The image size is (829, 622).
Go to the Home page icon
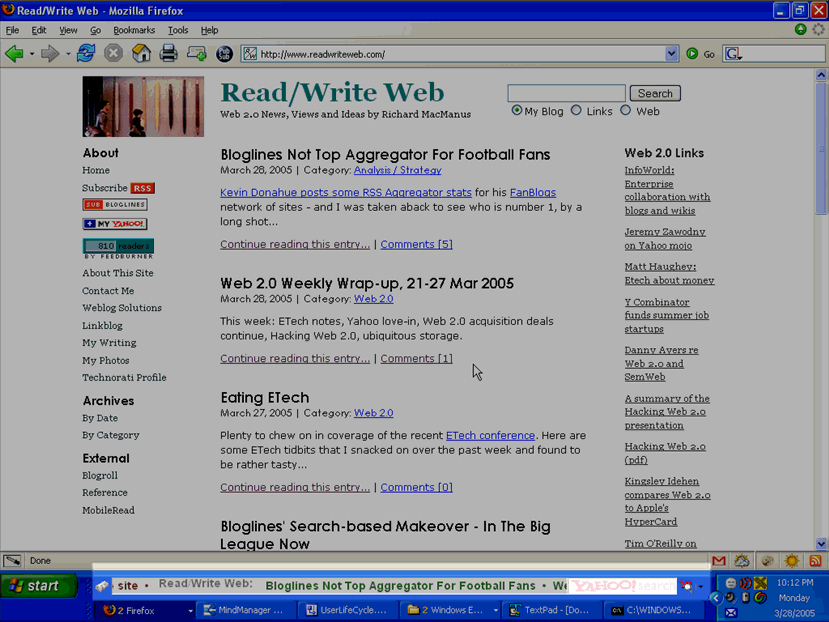tap(141, 53)
